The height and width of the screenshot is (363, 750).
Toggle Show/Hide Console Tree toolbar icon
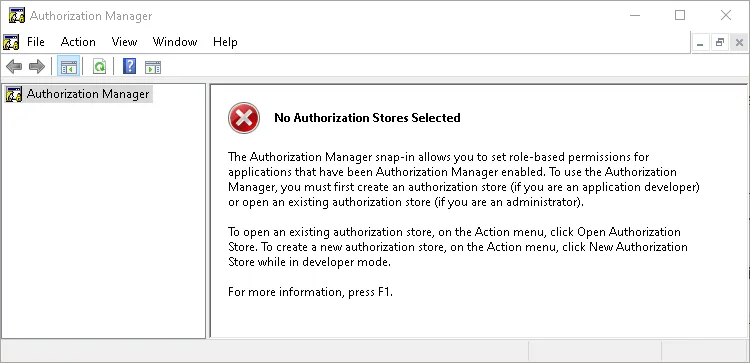(x=67, y=66)
